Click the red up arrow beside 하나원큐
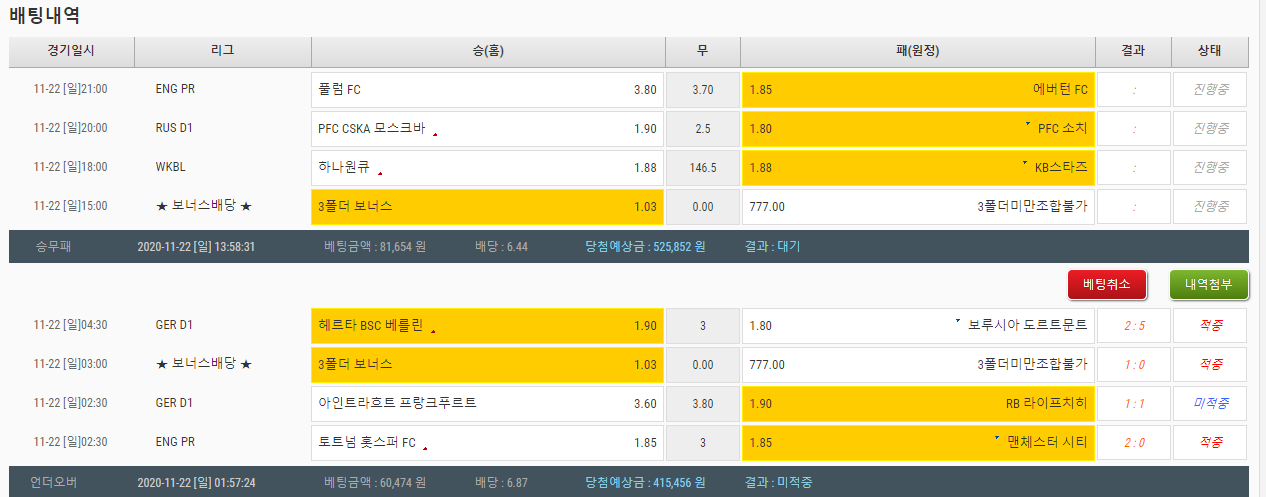 coord(380,172)
